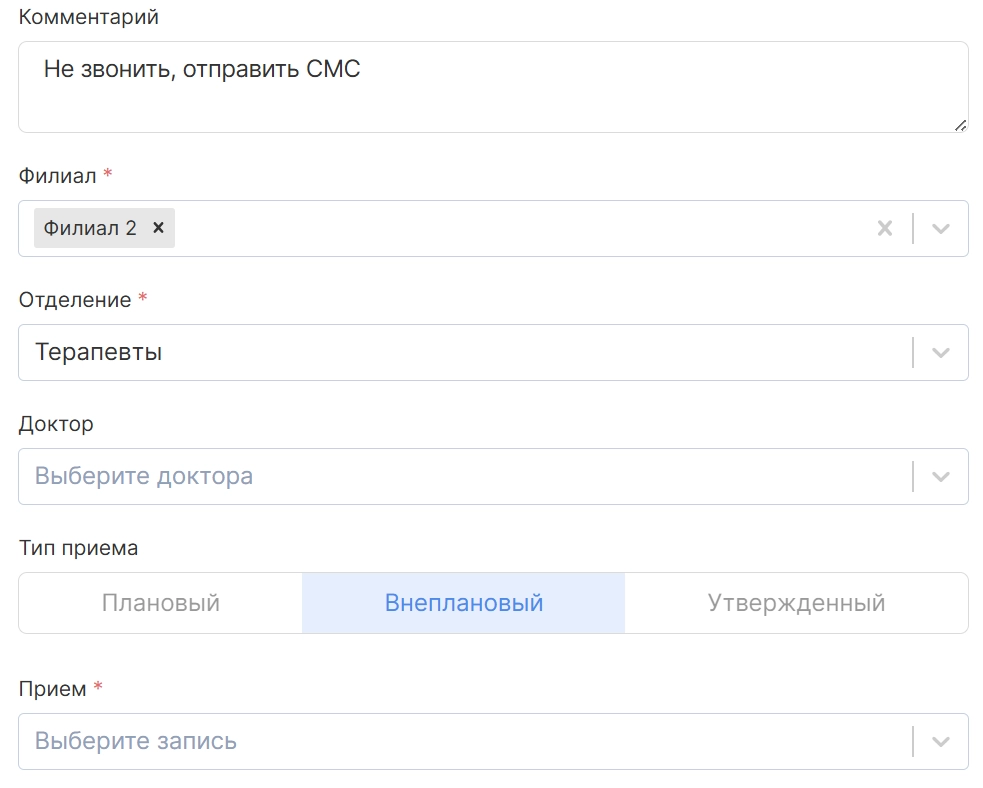Open the Доктор dropdown chevron
Image resolution: width=983 pixels, height=788 pixels.
(x=940, y=476)
